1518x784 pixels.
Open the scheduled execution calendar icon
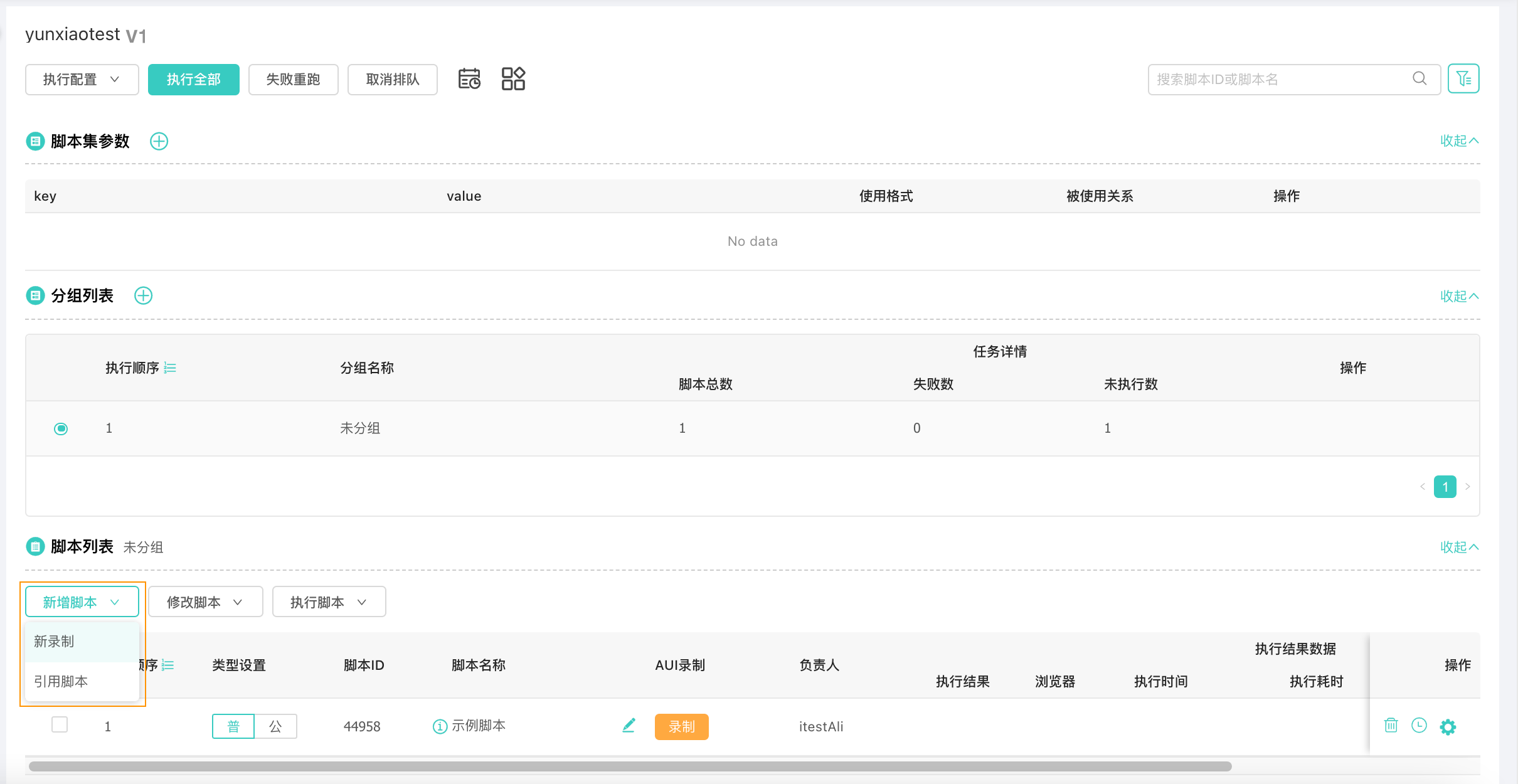point(469,79)
